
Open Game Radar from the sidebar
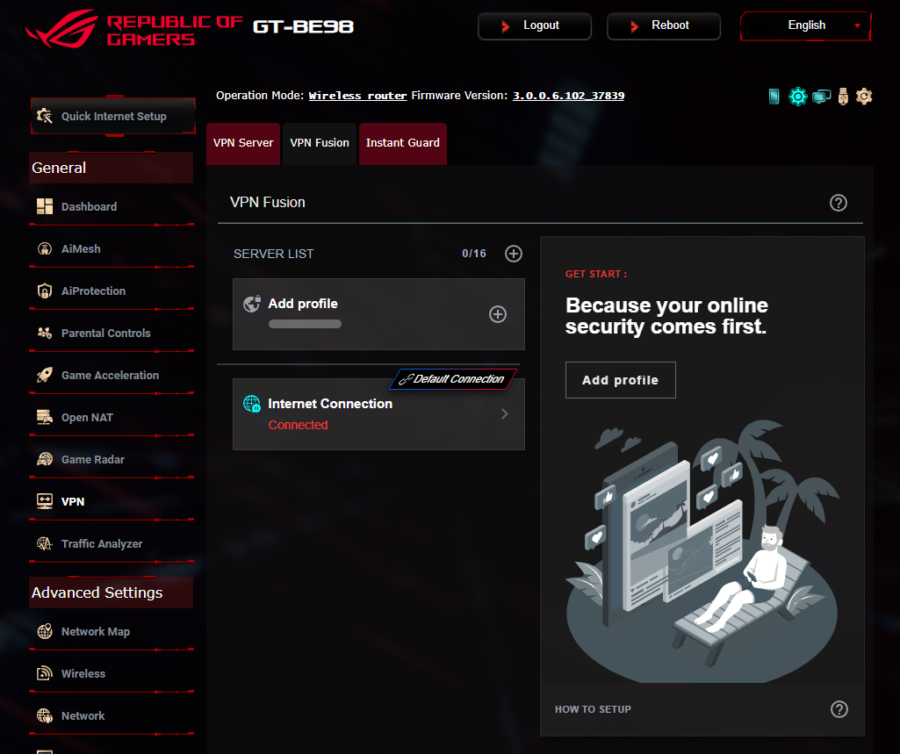coord(111,460)
